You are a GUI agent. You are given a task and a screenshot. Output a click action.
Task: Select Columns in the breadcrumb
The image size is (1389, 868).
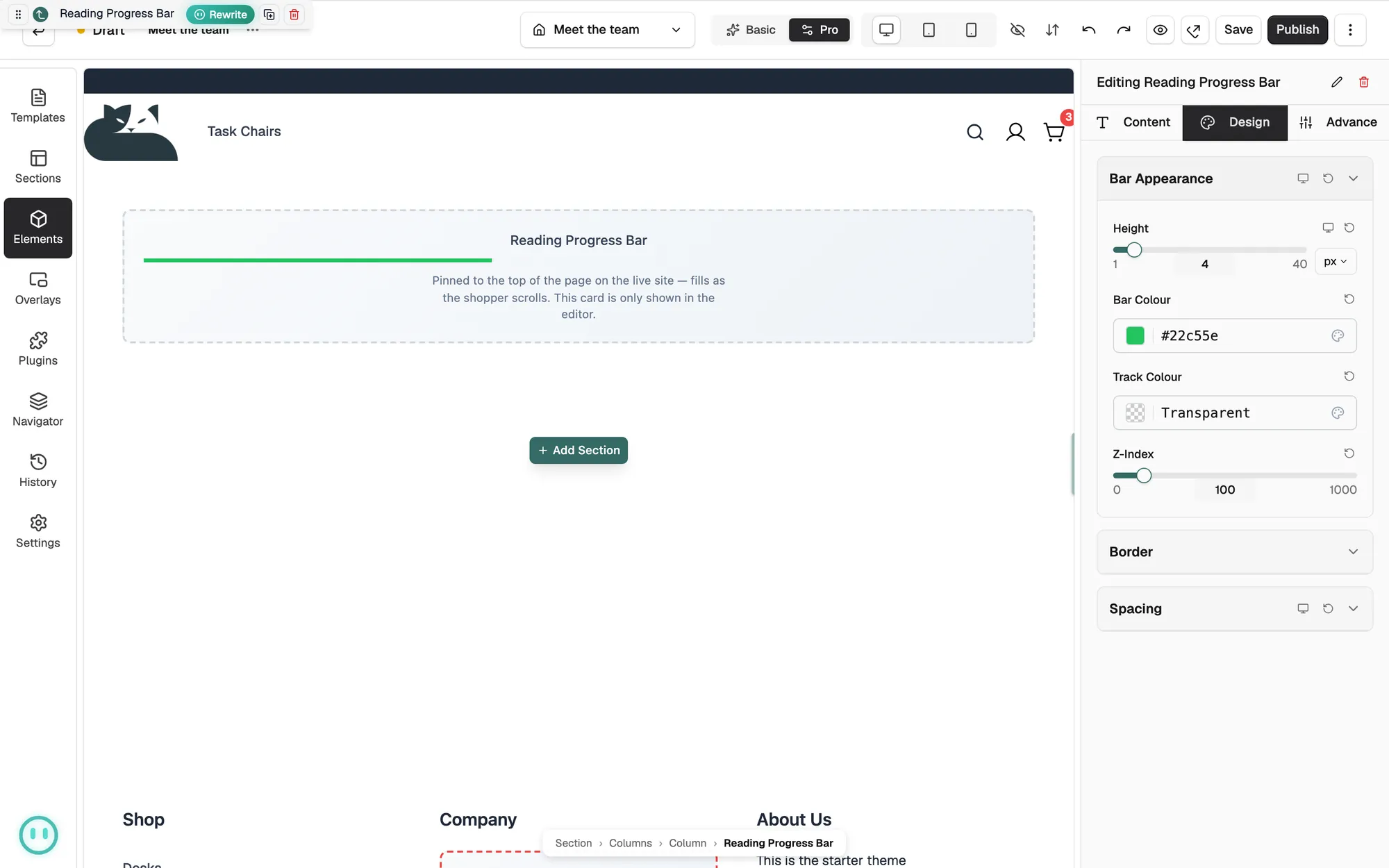630,843
